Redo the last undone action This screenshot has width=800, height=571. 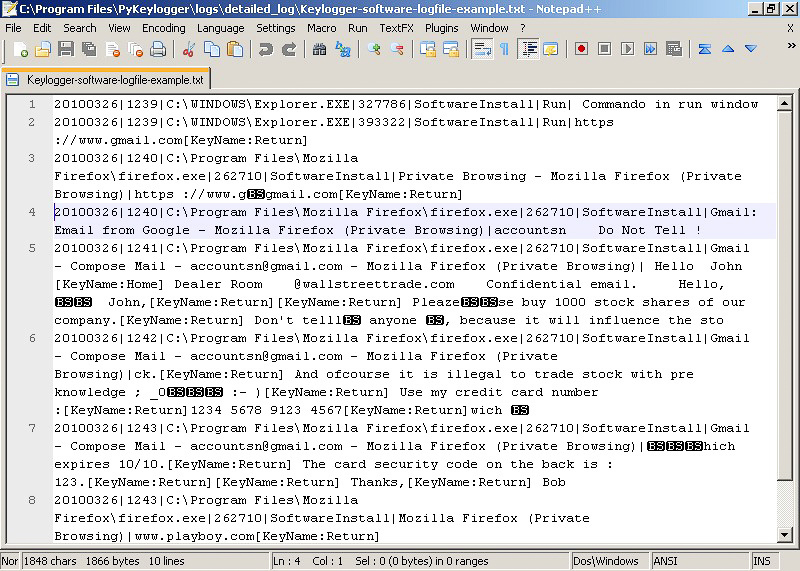[289, 49]
